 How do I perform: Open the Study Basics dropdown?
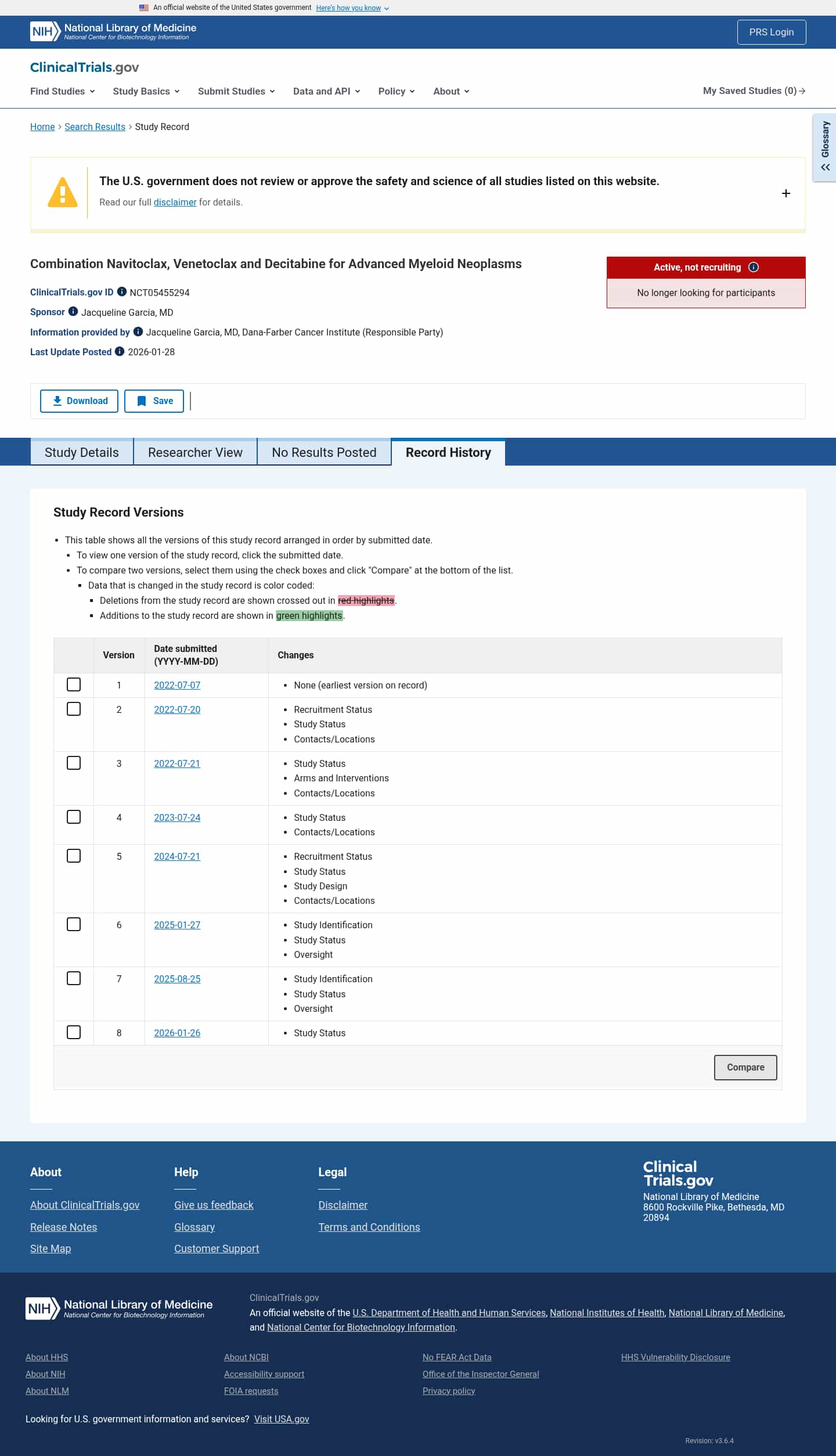point(146,91)
